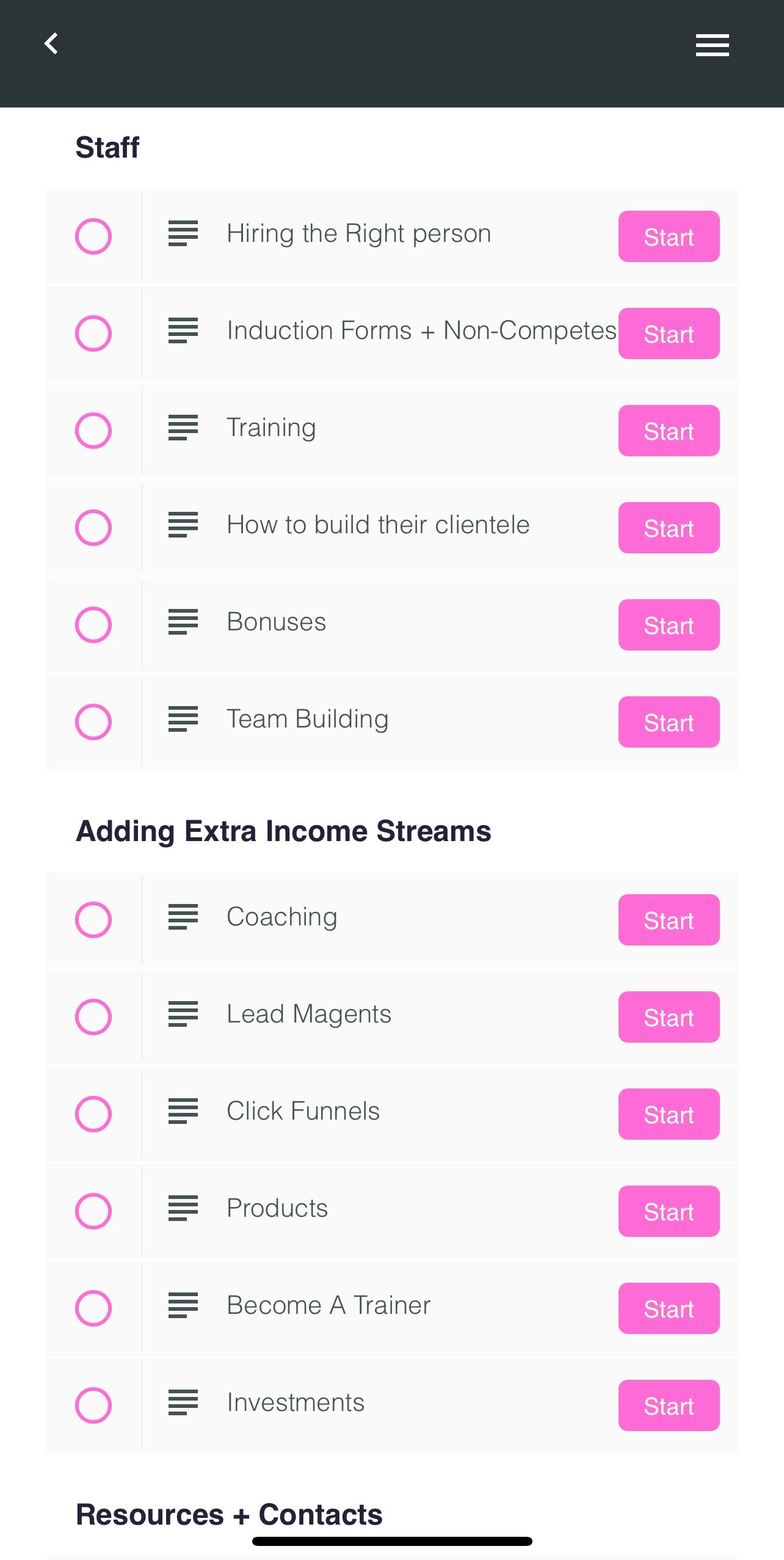Select the Adding Extra Income Streams heading
The height and width of the screenshot is (1560, 784).
point(283,831)
